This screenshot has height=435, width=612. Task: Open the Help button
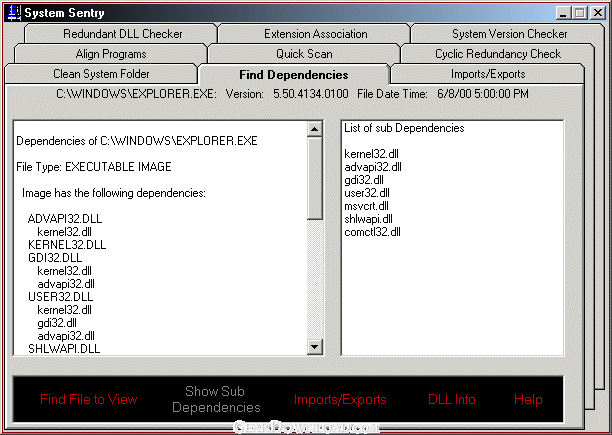point(528,399)
